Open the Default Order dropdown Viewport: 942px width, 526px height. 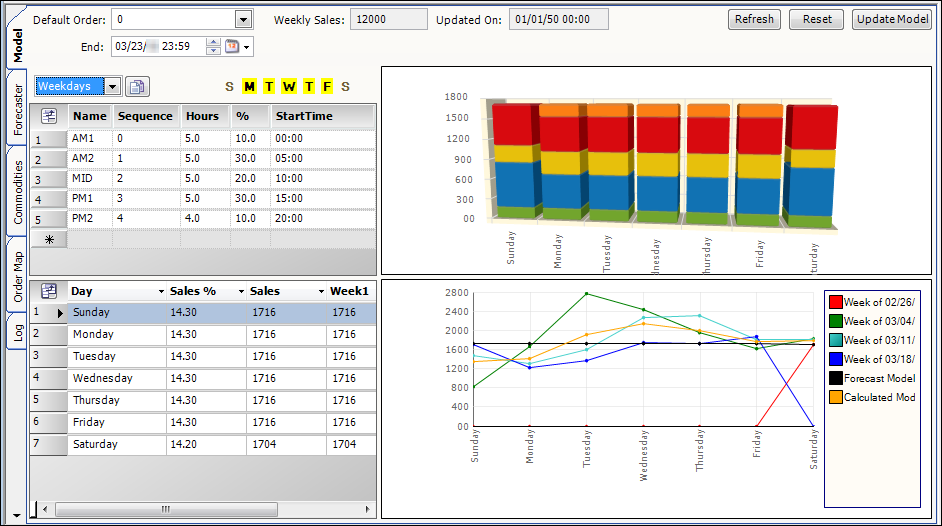243,19
